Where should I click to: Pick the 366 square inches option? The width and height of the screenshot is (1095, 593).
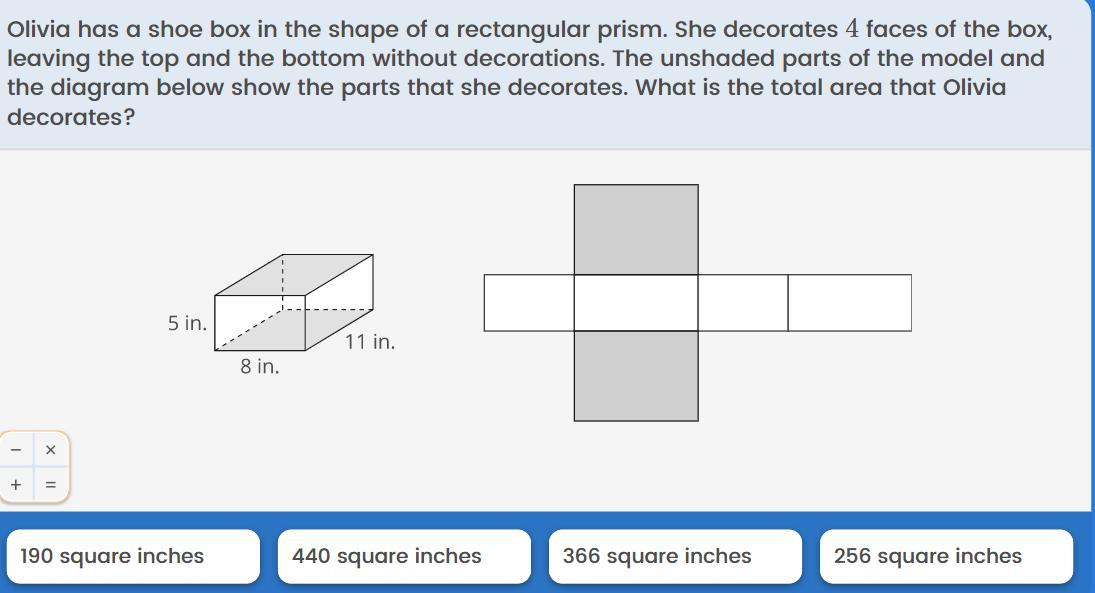tap(675, 556)
